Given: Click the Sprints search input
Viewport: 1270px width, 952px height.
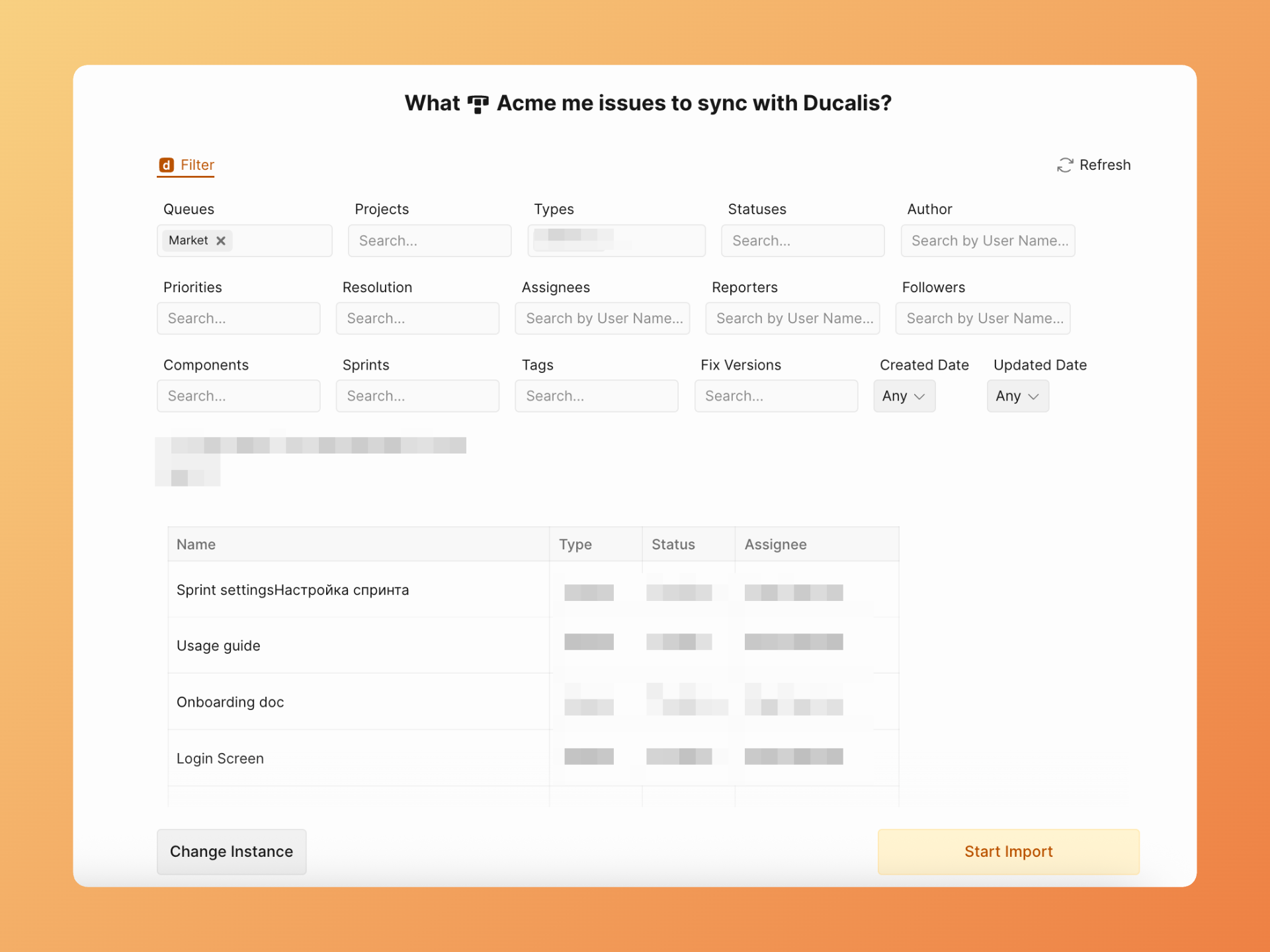Looking at the screenshot, I should pos(417,396).
